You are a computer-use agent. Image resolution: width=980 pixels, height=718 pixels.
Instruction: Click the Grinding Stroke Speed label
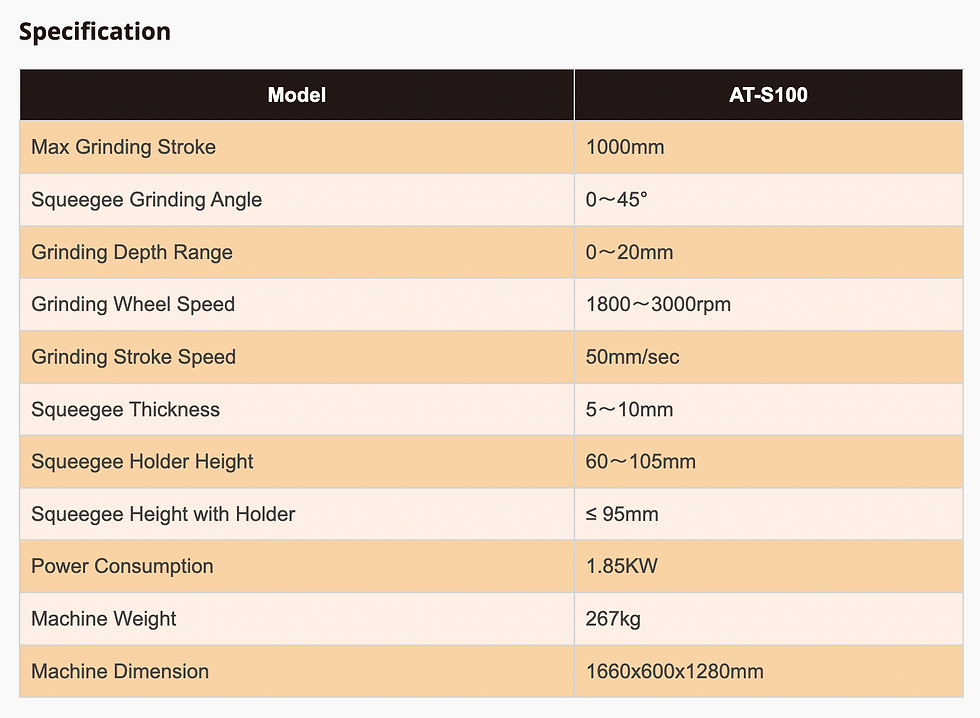[x=134, y=357]
